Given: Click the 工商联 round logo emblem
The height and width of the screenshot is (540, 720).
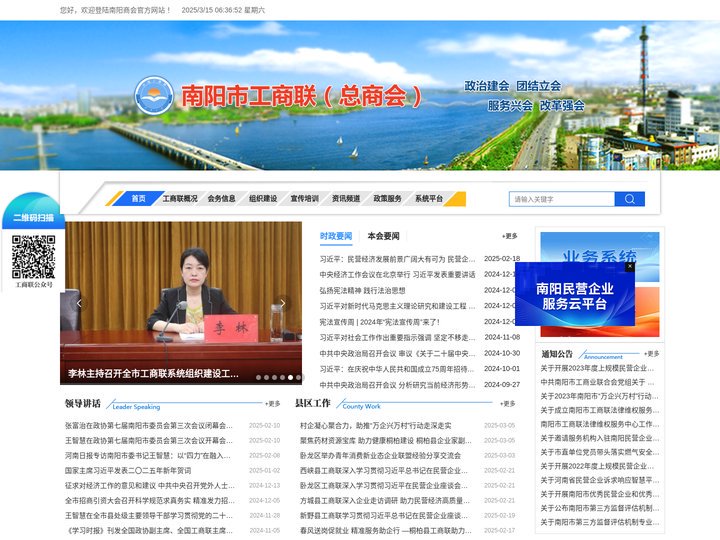Looking at the screenshot, I should pos(154,96).
